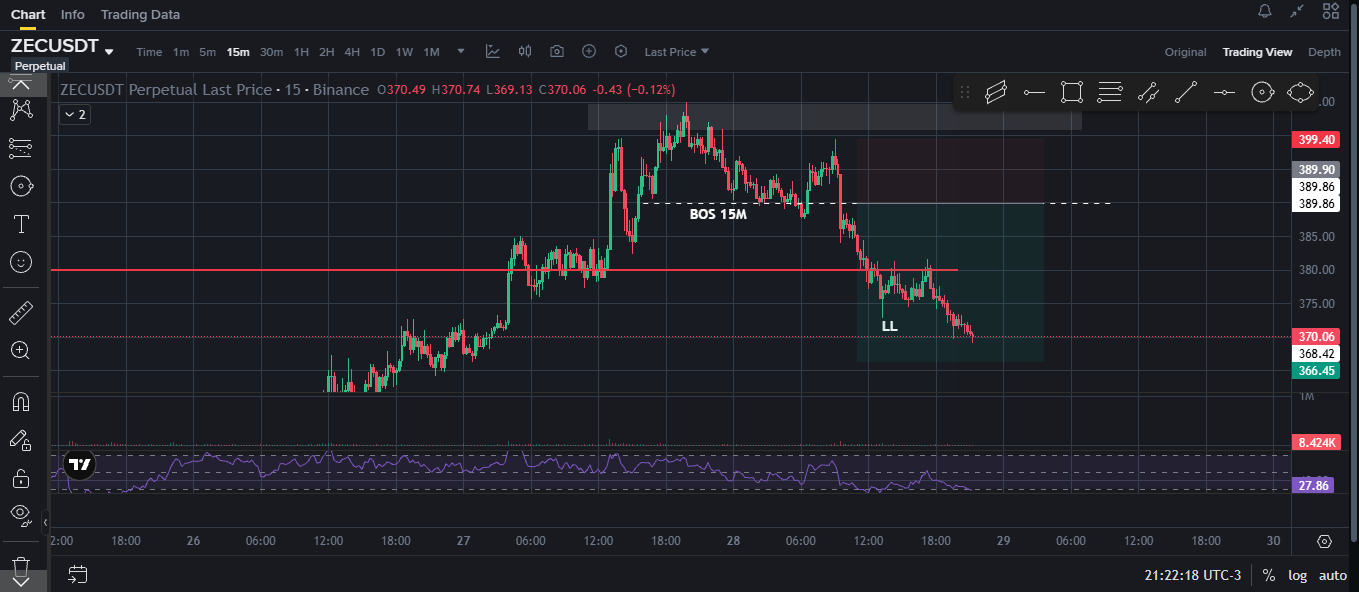Select the rectangle tool in floating toolbar
1359x592 pixels.
[x=1072, y=93]
